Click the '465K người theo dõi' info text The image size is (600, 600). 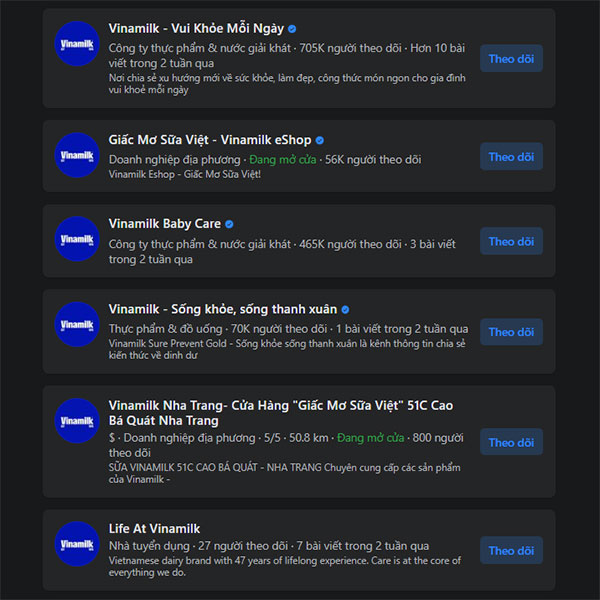pos(282,251)
